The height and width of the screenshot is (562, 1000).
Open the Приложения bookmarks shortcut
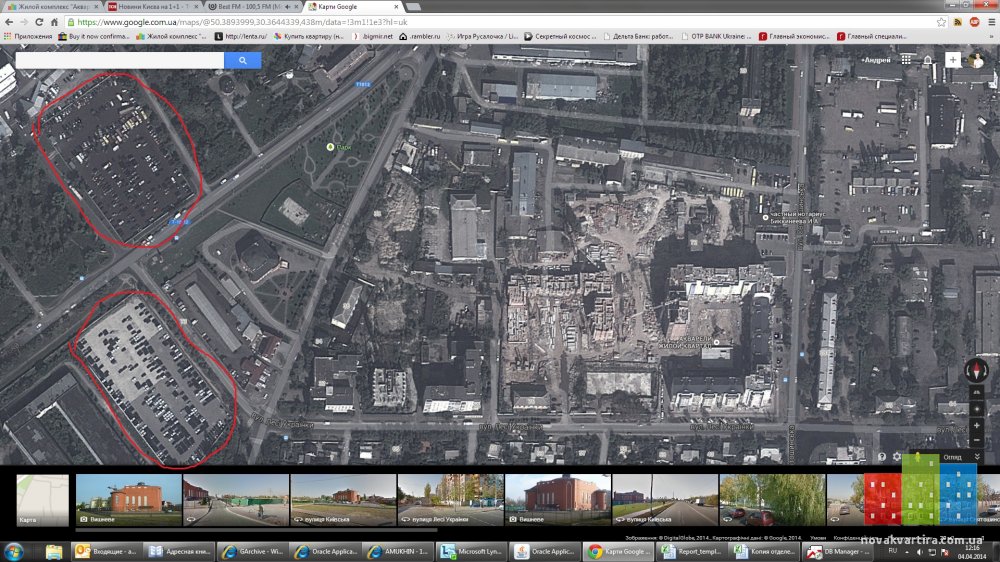point(28,36)
